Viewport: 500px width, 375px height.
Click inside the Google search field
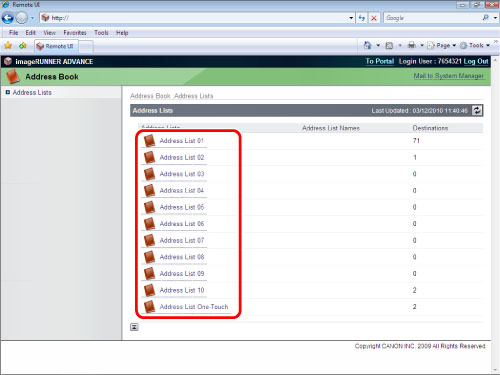point(432,18)
